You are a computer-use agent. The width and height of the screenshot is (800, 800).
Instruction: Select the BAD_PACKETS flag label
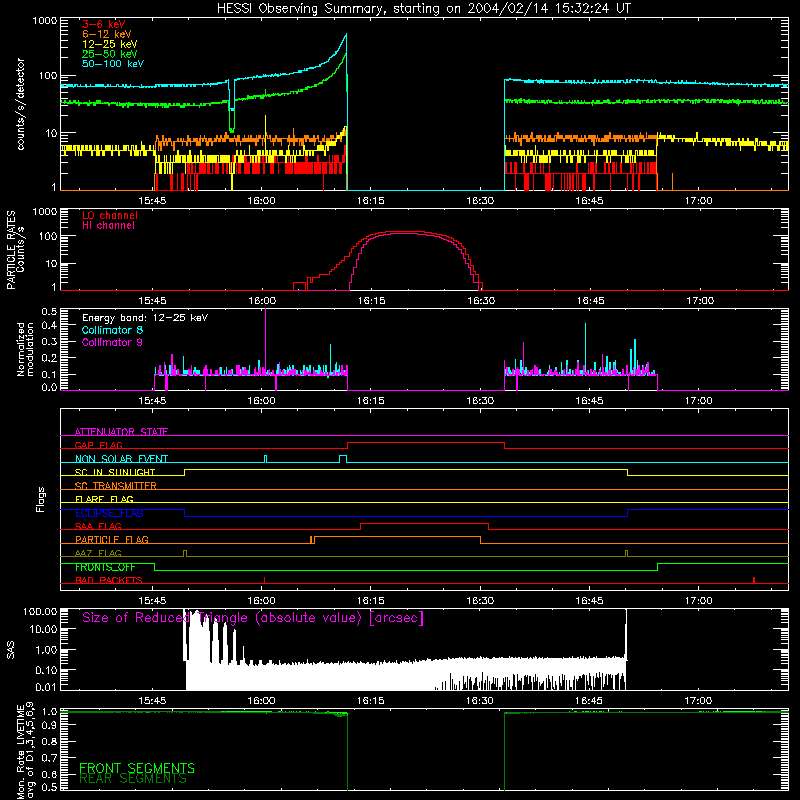point(109,580)
